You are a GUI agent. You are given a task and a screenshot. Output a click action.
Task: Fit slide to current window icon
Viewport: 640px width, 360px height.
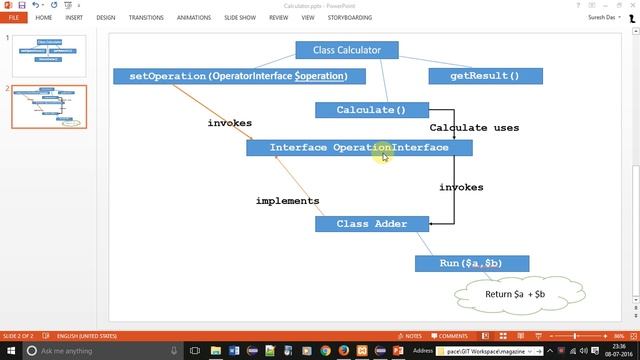coord(633,336)
